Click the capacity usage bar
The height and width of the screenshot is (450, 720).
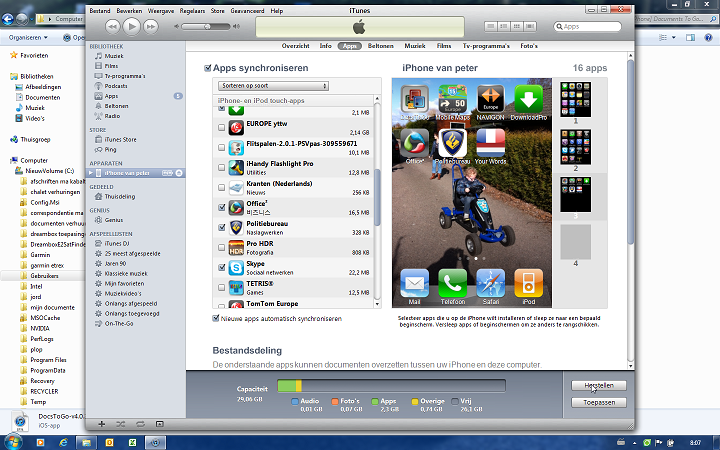391,386
